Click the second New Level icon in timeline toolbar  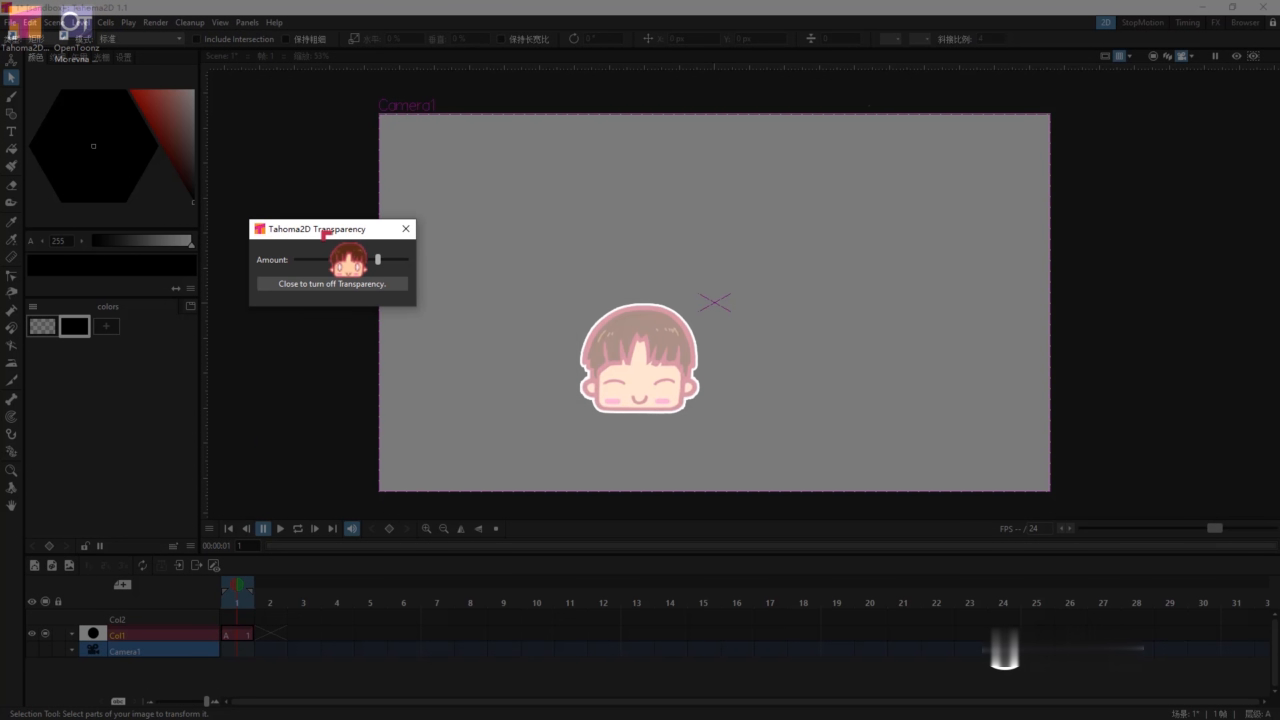pyautogui.click(x=52, y=566)
